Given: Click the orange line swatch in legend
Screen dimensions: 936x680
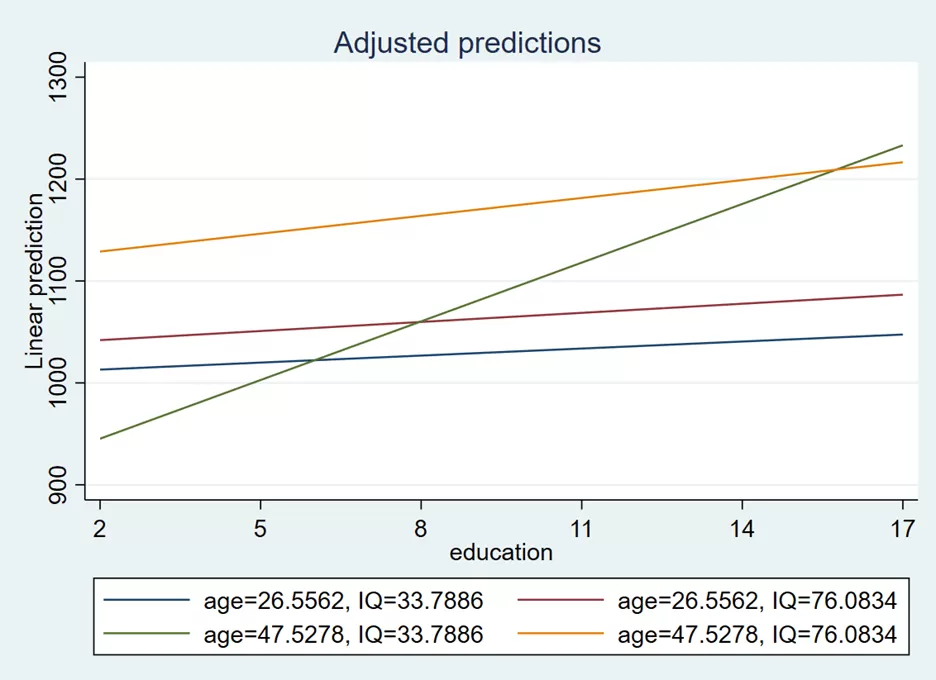Looking at the screenshot, I should coord(561,633).
